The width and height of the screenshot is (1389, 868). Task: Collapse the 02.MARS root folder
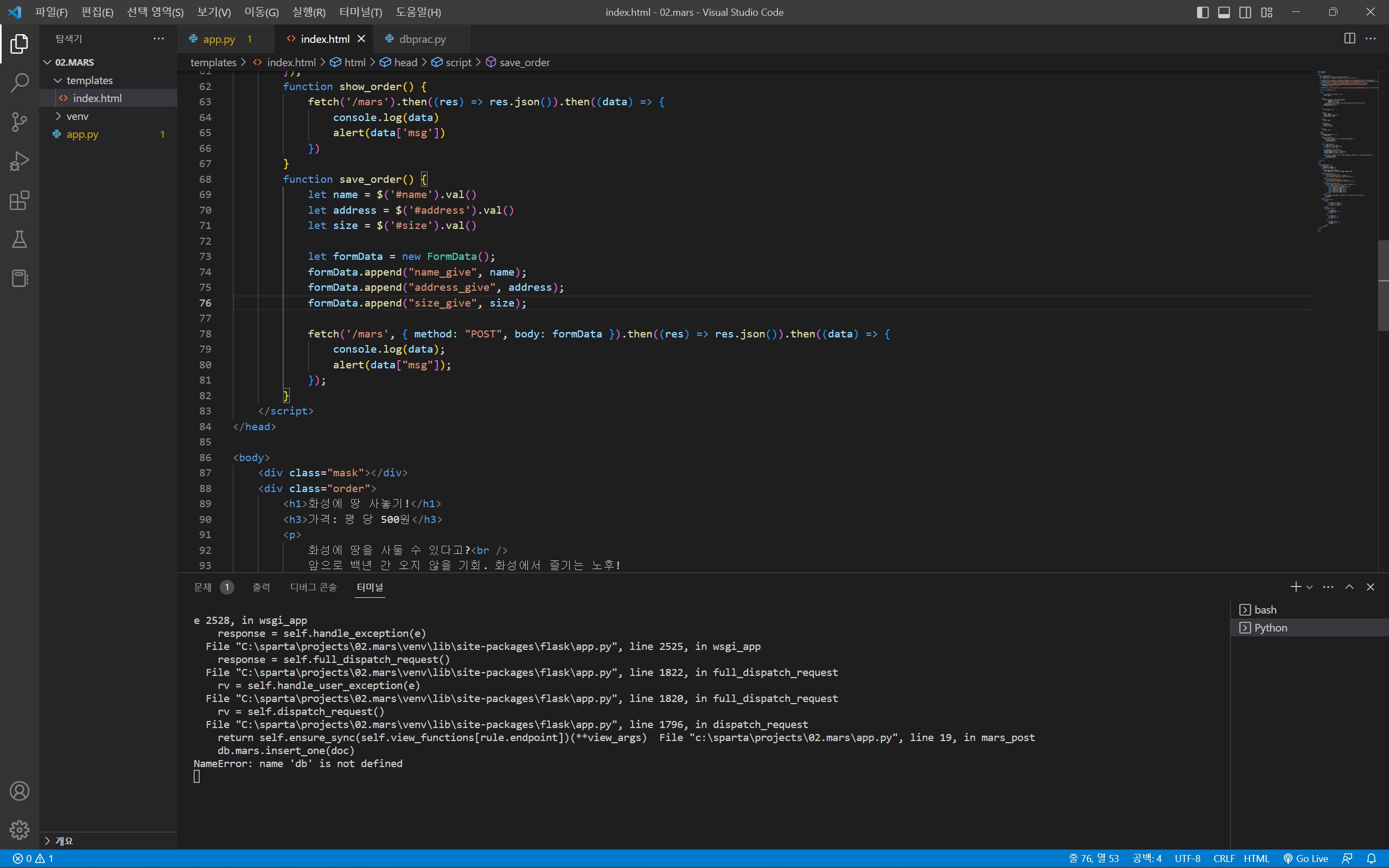[x=109, y=62]
